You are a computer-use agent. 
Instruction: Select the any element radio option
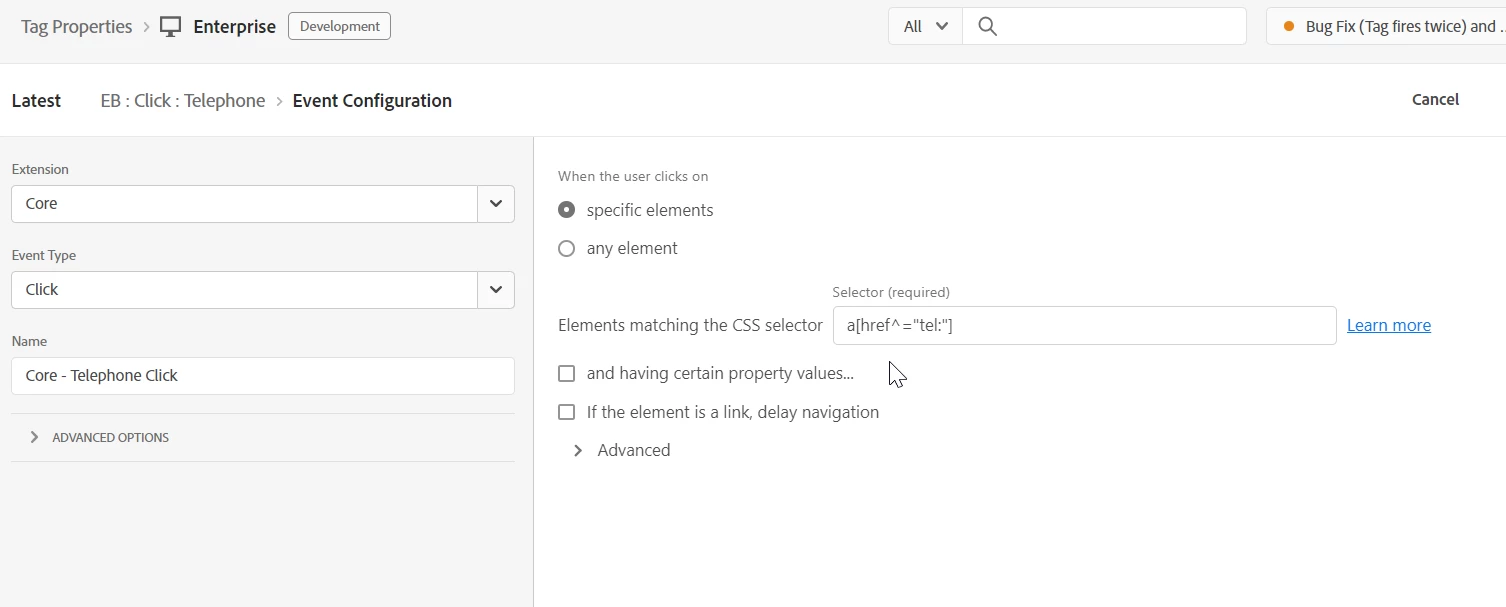pos(567,248)
